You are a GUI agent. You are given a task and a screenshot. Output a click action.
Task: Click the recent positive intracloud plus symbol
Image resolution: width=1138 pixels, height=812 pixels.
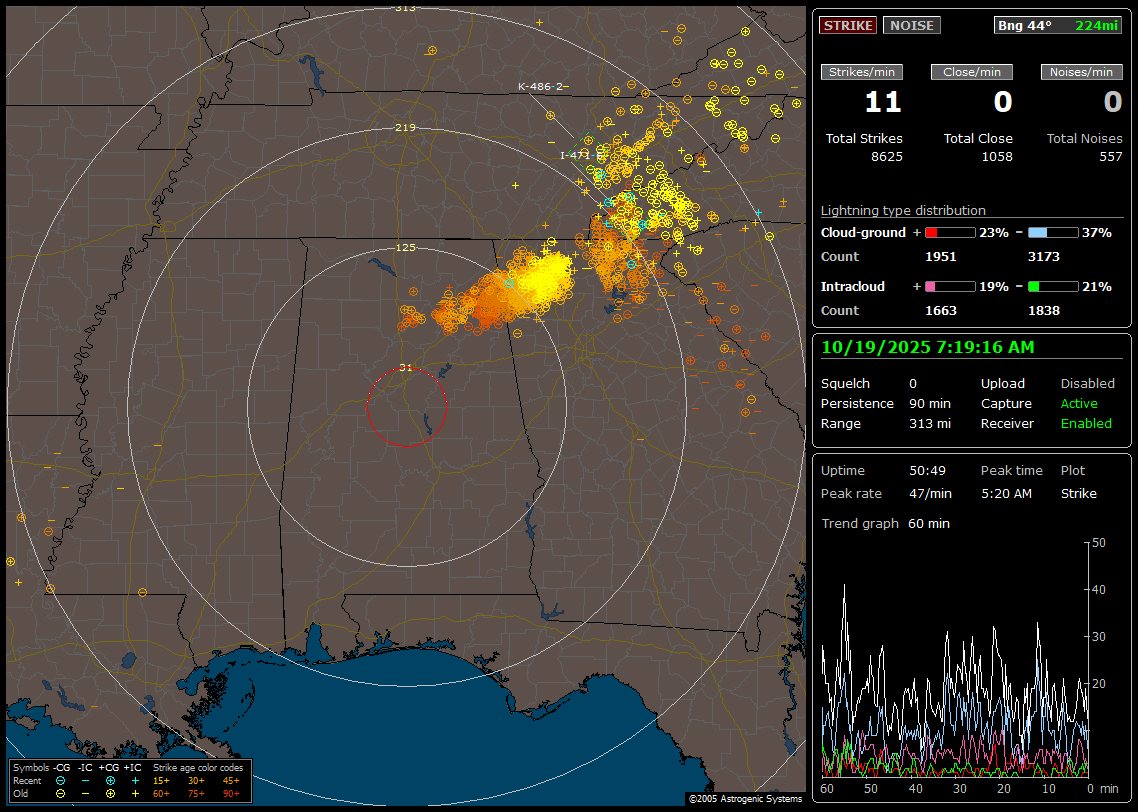tap(134, 780)
